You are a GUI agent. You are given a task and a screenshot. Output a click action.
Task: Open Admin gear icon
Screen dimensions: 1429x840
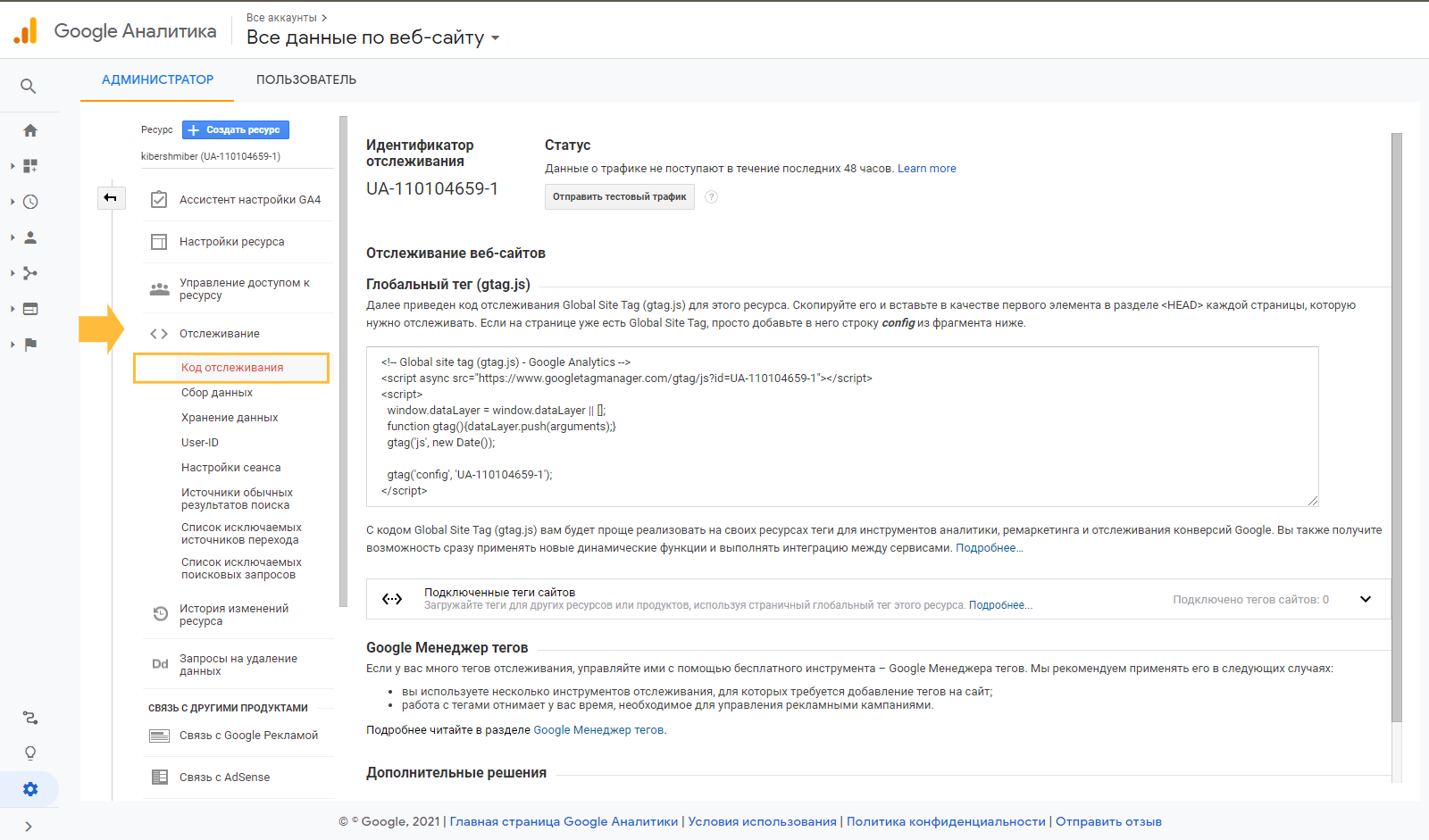30,789
